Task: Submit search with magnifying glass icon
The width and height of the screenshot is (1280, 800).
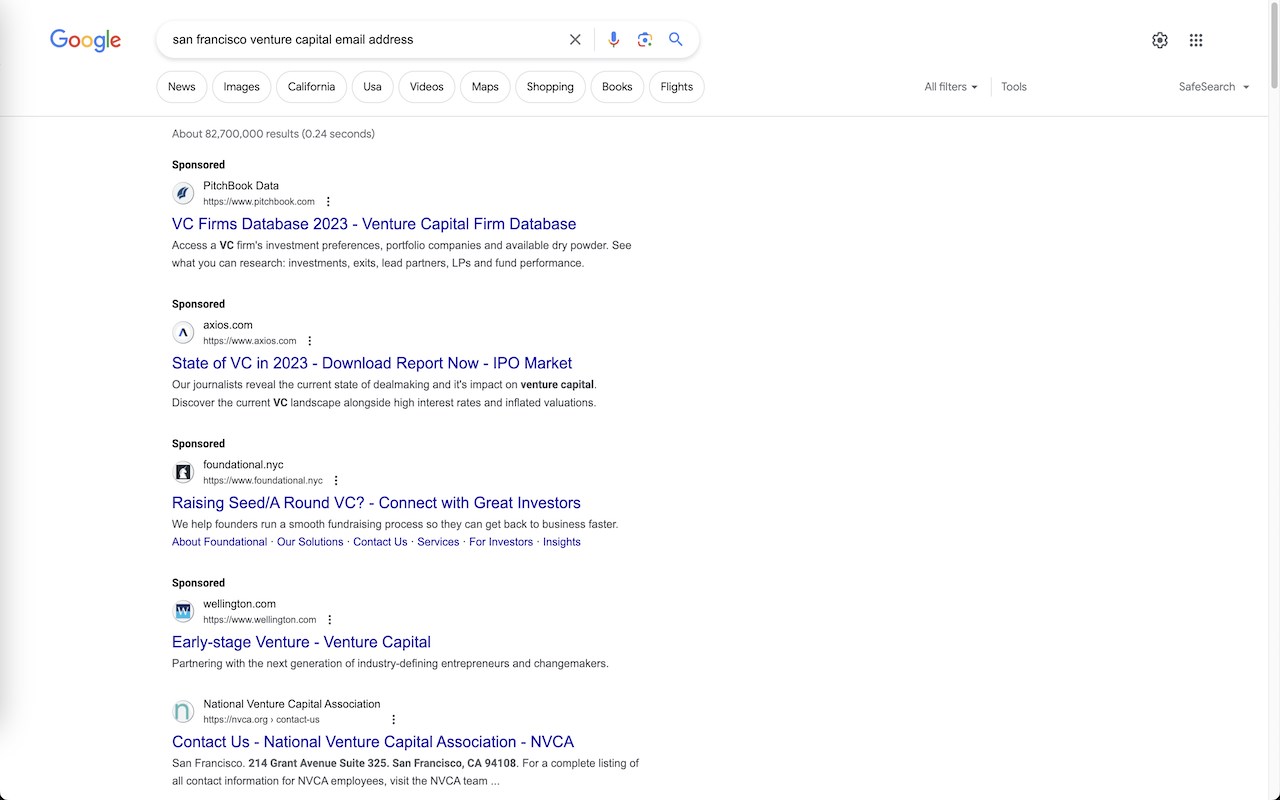Action: [x=676, y=40]
